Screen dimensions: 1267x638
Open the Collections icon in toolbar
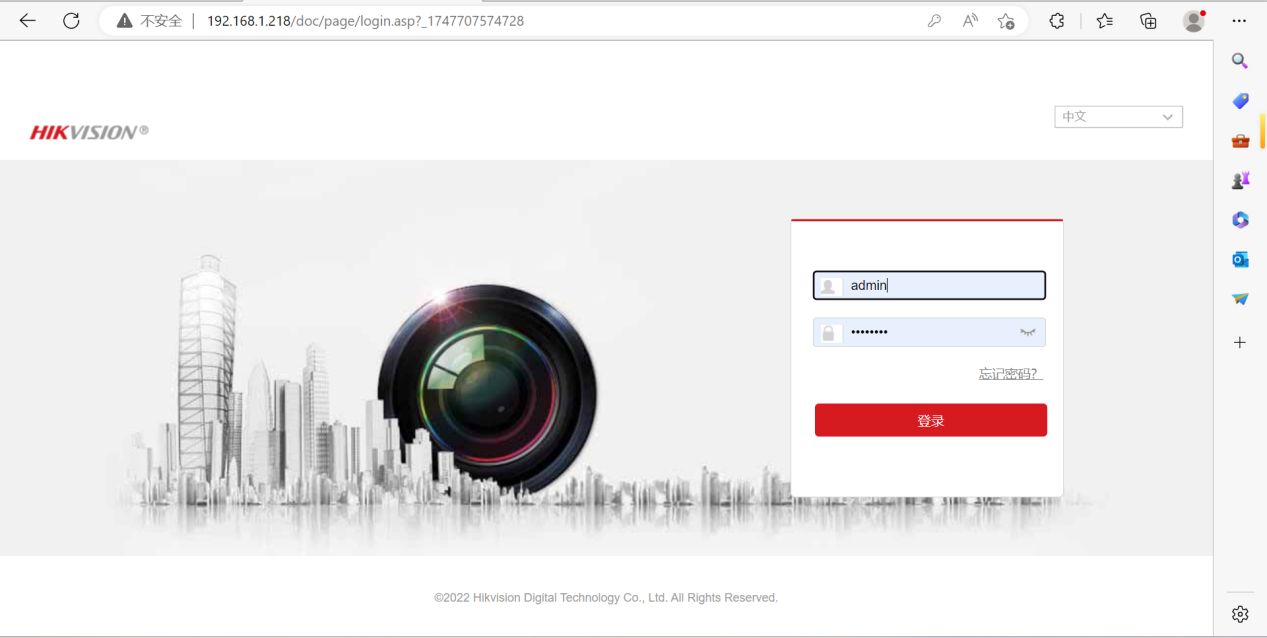[x=1148, y=21]
